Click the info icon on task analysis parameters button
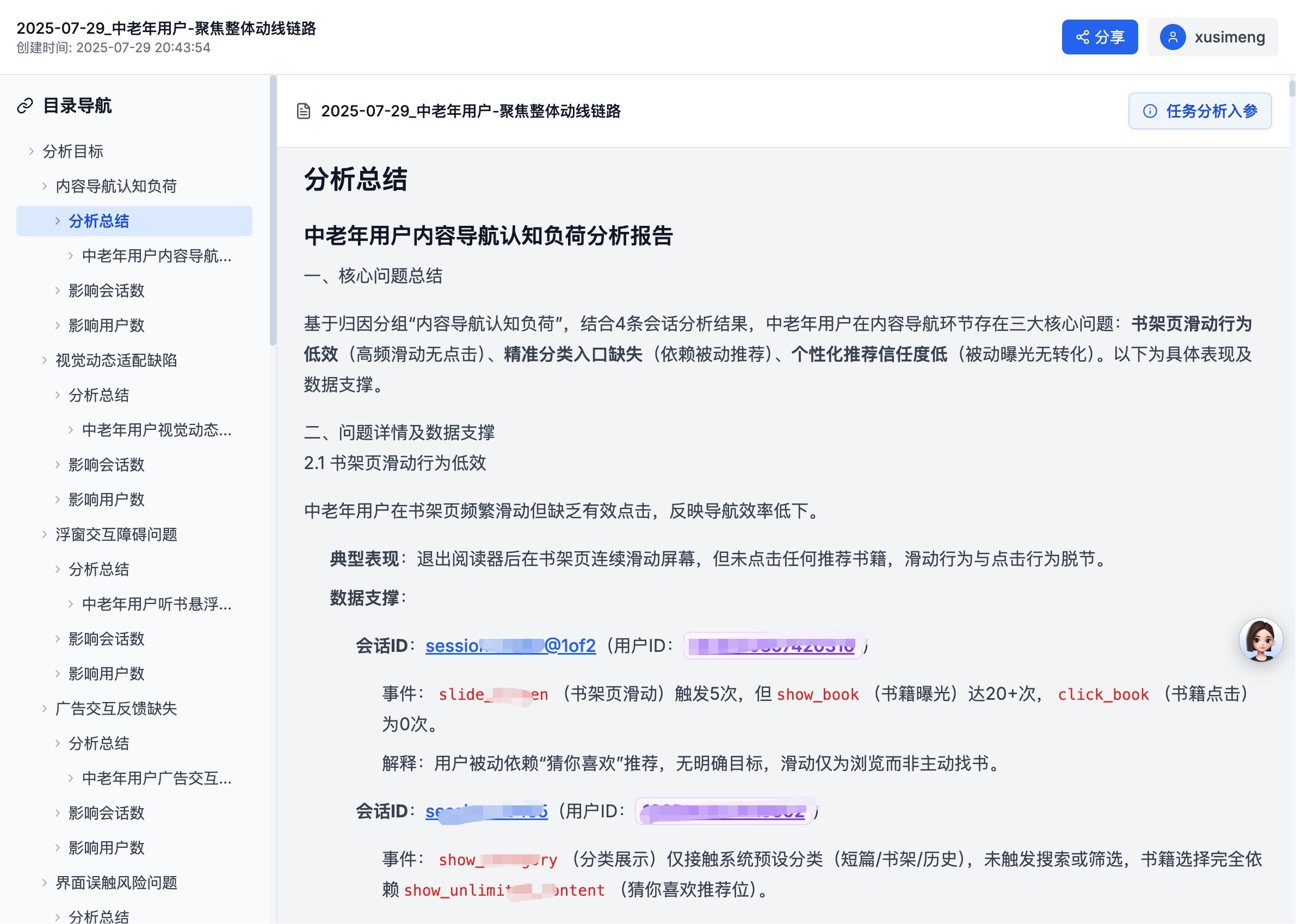Viewport: 1296px width, 924px height. coord(1150,112)
